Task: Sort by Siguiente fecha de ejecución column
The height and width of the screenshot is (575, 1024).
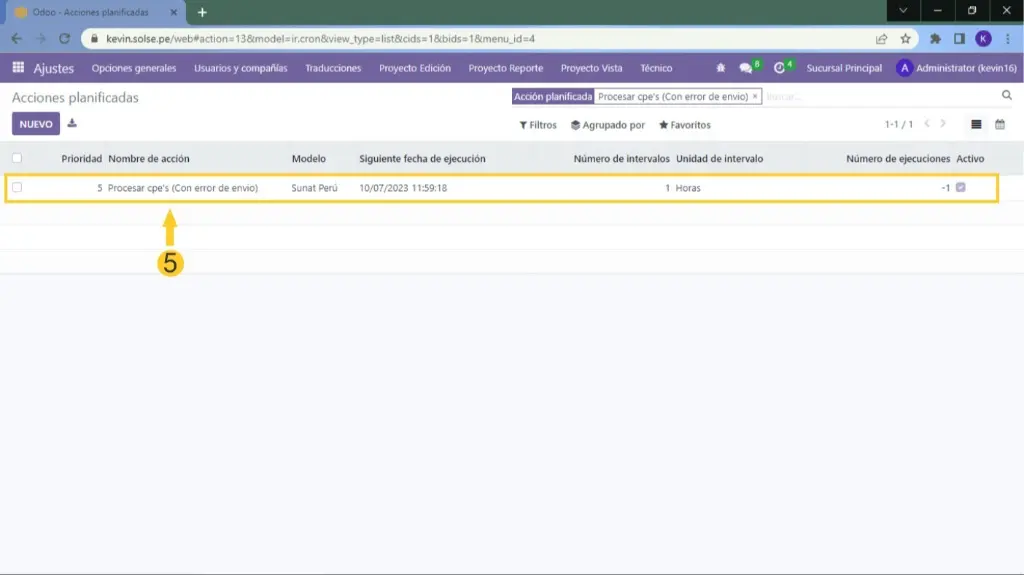Action: click(x=422, y=158)
